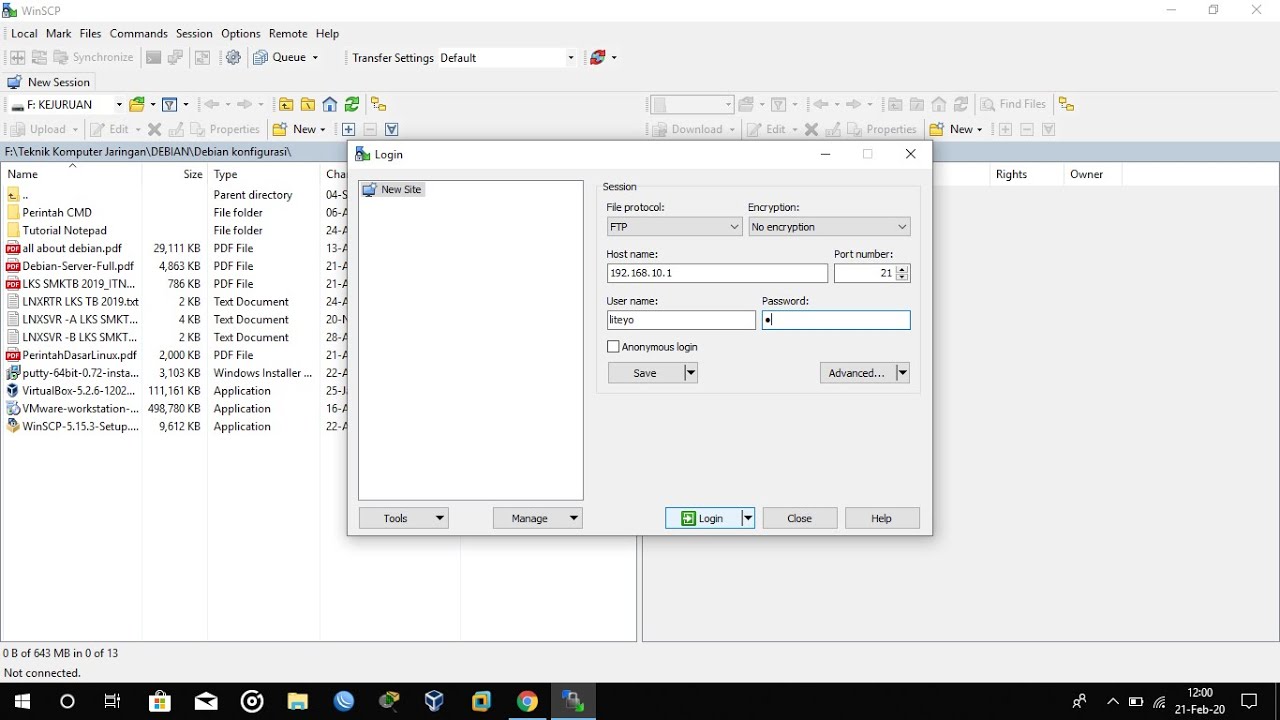
Task: Go to root directory in local panel
Action: (x=308, y=104)
